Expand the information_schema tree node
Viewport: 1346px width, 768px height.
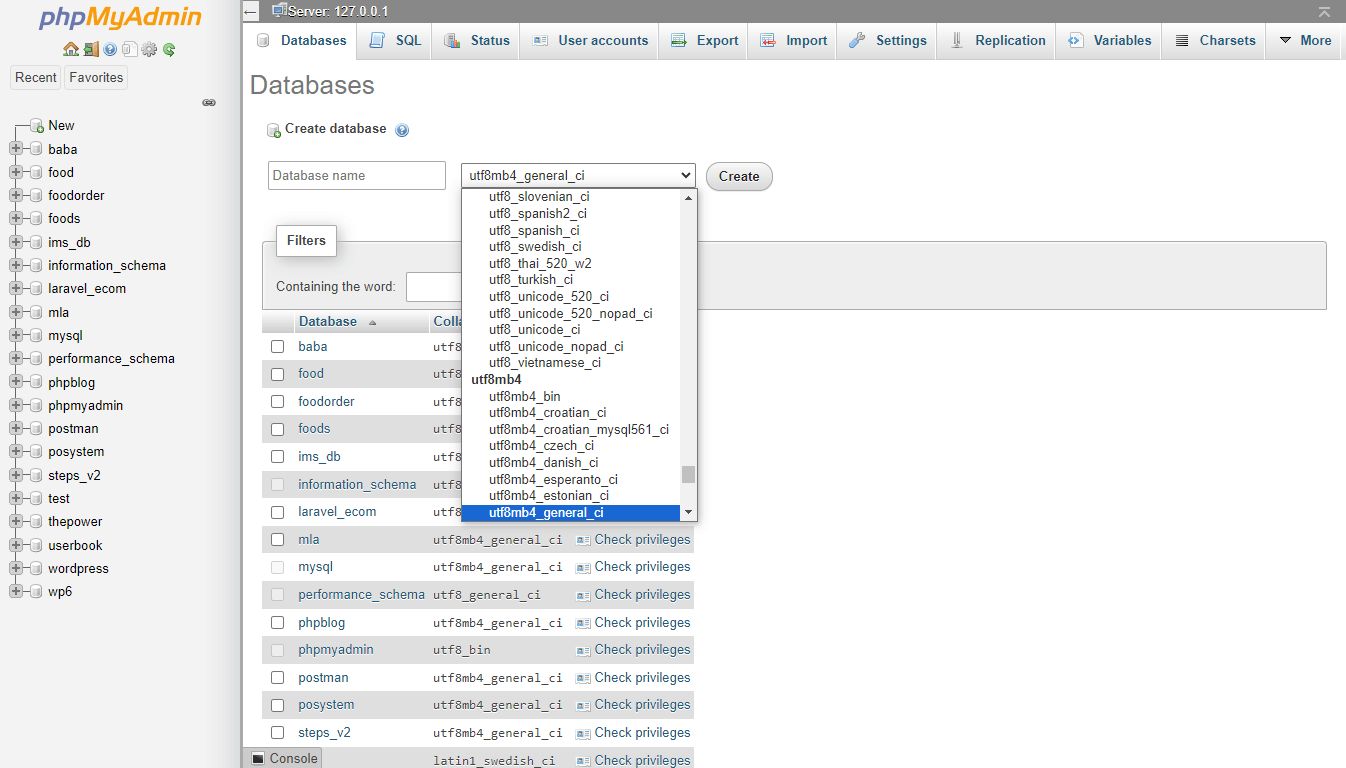(x=15, y=266)
